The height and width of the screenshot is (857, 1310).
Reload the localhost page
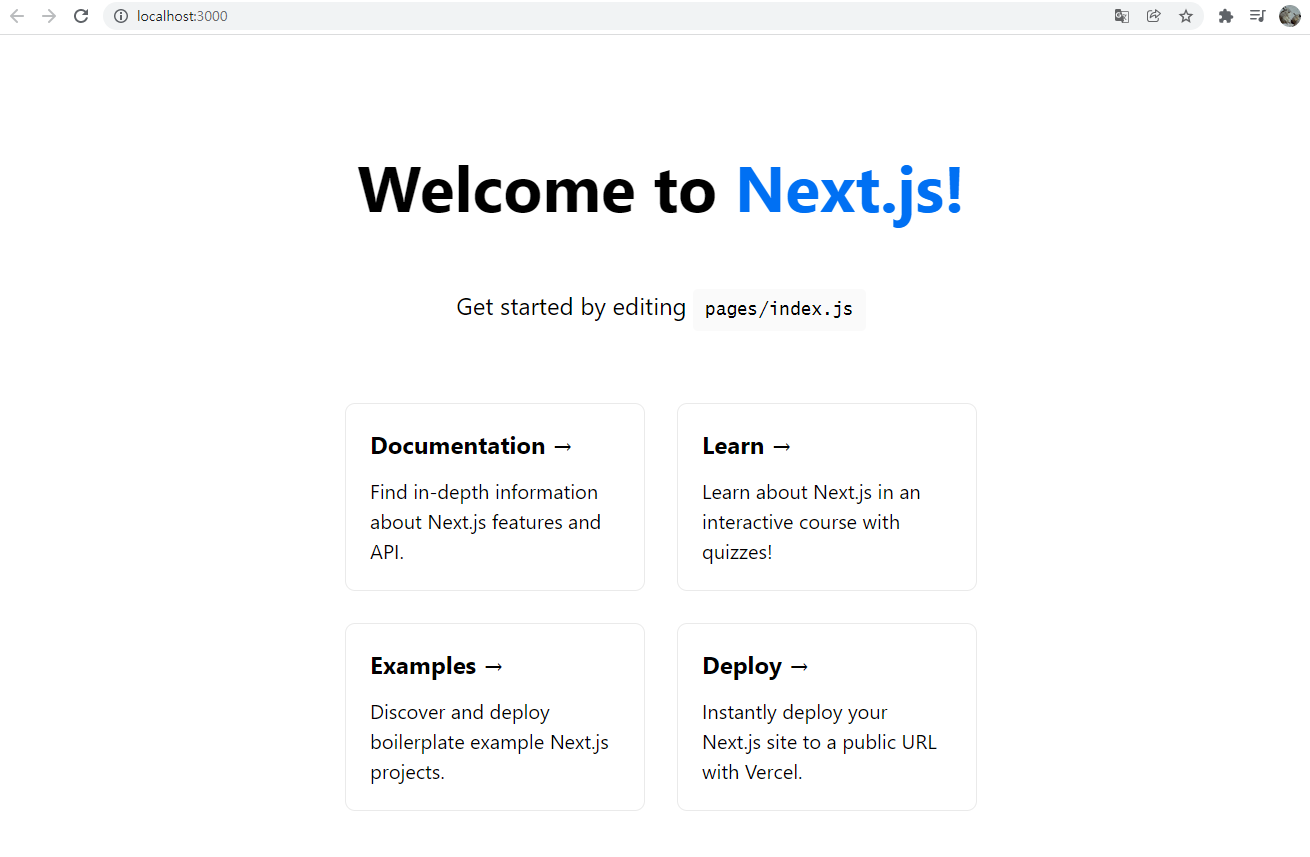82,16
